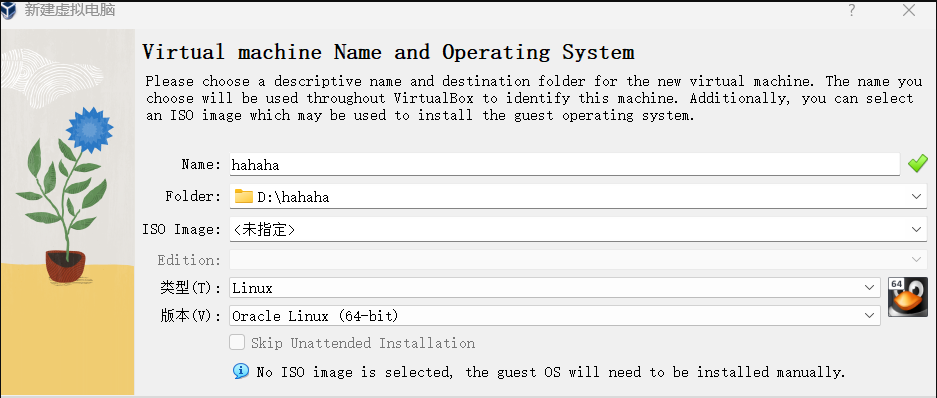This screenshot has height=398, width=937.
Task: Click the blue info icon beside the ISO notice
Action: (x=240, y=371)
